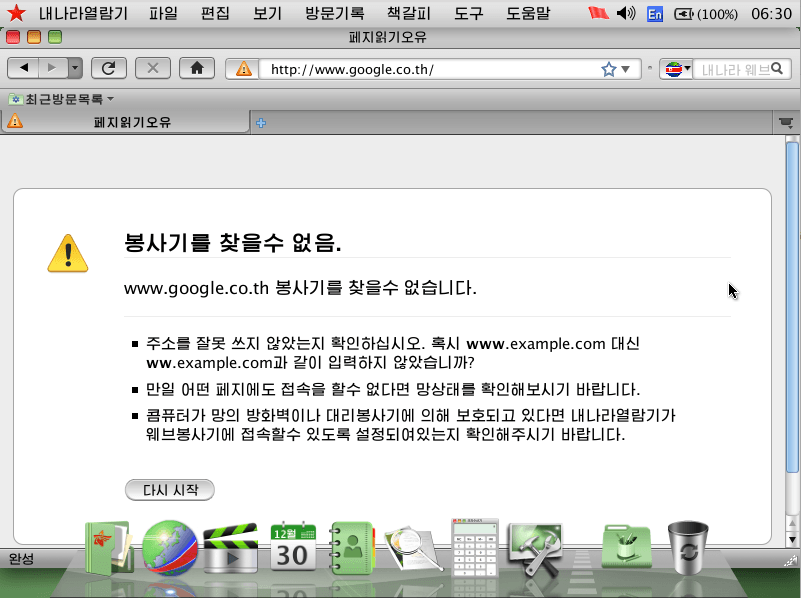Click the volume speaker icon
Image resolution: width=801 pixels, height=598 pixels.
click(x=626, y=13)
